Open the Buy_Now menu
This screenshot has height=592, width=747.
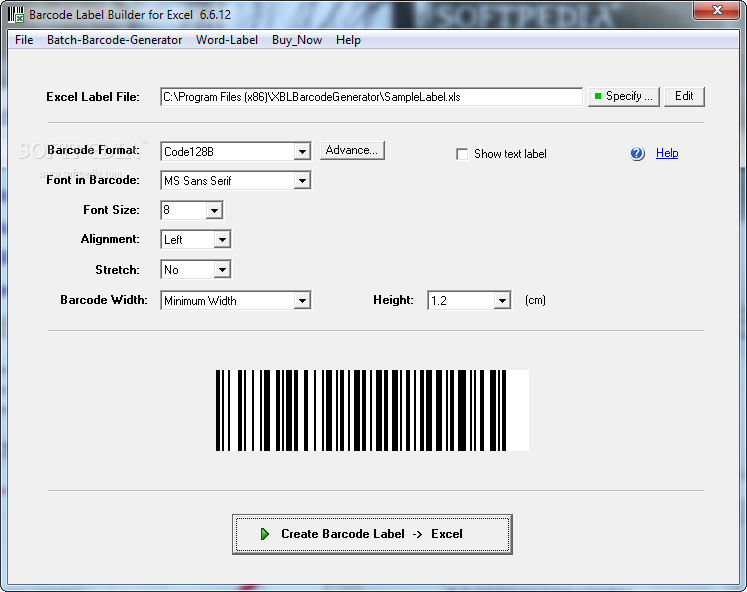[x=297, y=40]
